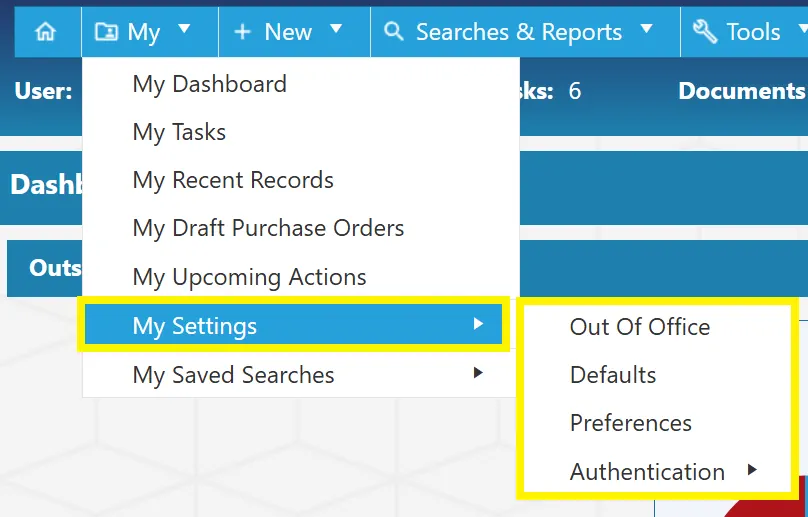
Task: Click the My menu folder icon
Action: point(106,32)
